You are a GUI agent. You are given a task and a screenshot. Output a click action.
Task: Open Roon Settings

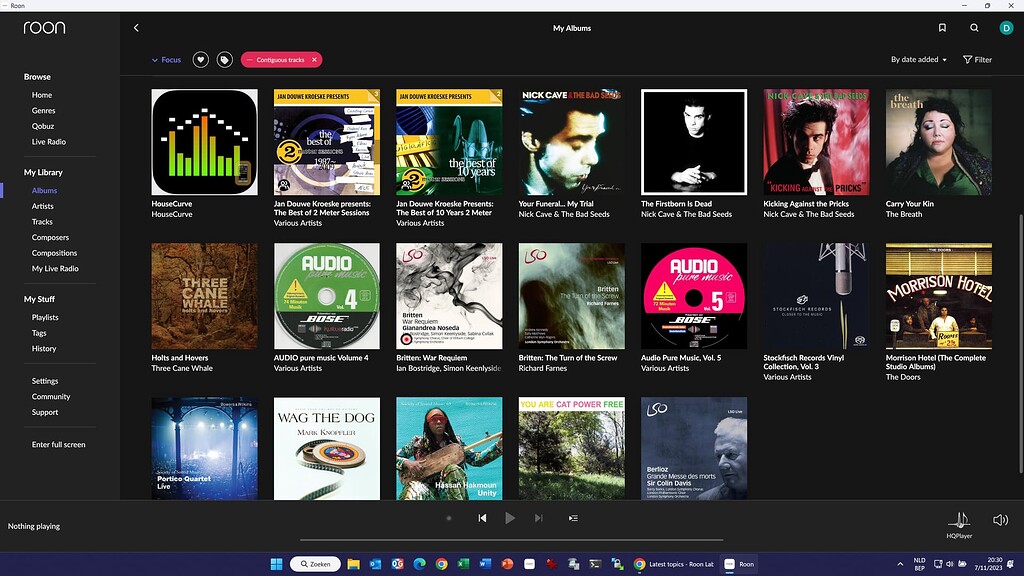coord(44,380)
